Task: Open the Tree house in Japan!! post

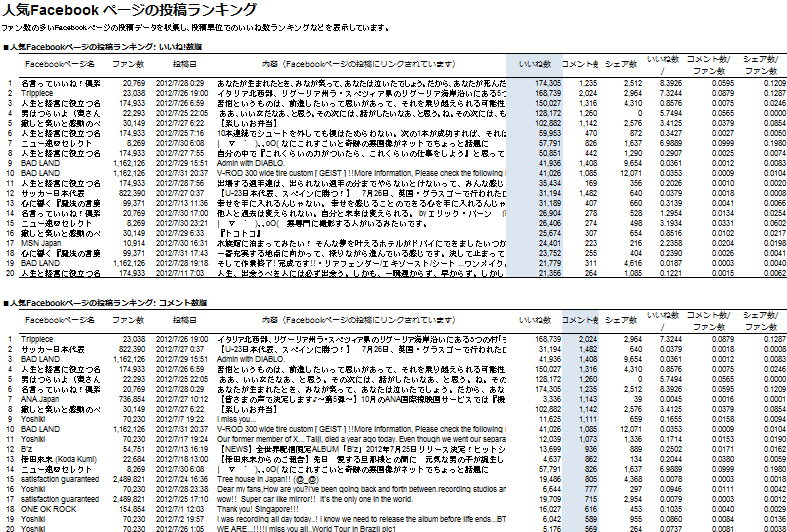Action: [x=268, y=479]
